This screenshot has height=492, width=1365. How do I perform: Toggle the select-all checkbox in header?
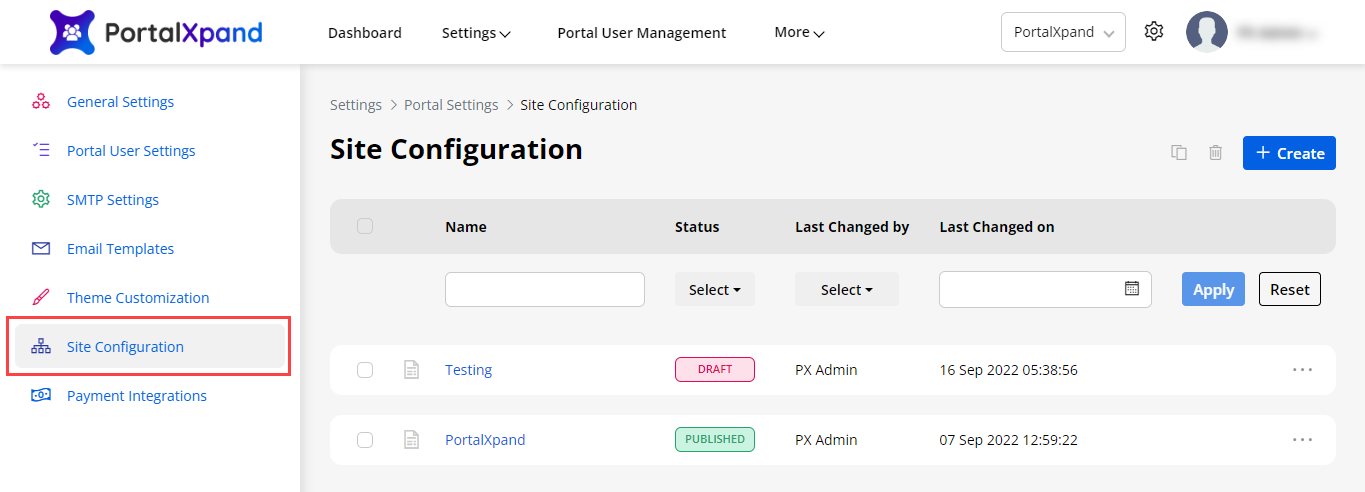365,226
